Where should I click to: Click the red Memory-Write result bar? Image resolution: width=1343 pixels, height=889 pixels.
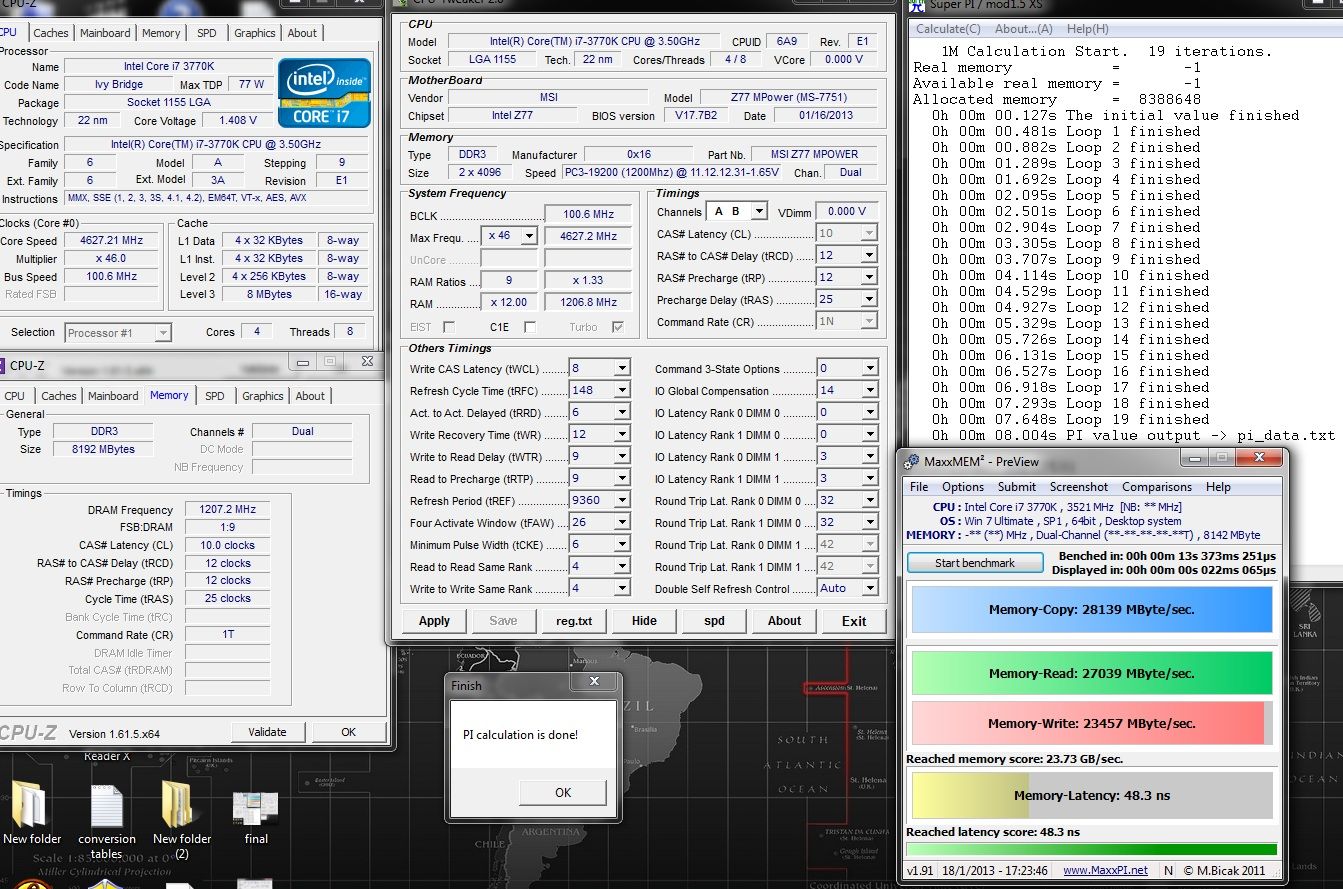coord(1091,723)
